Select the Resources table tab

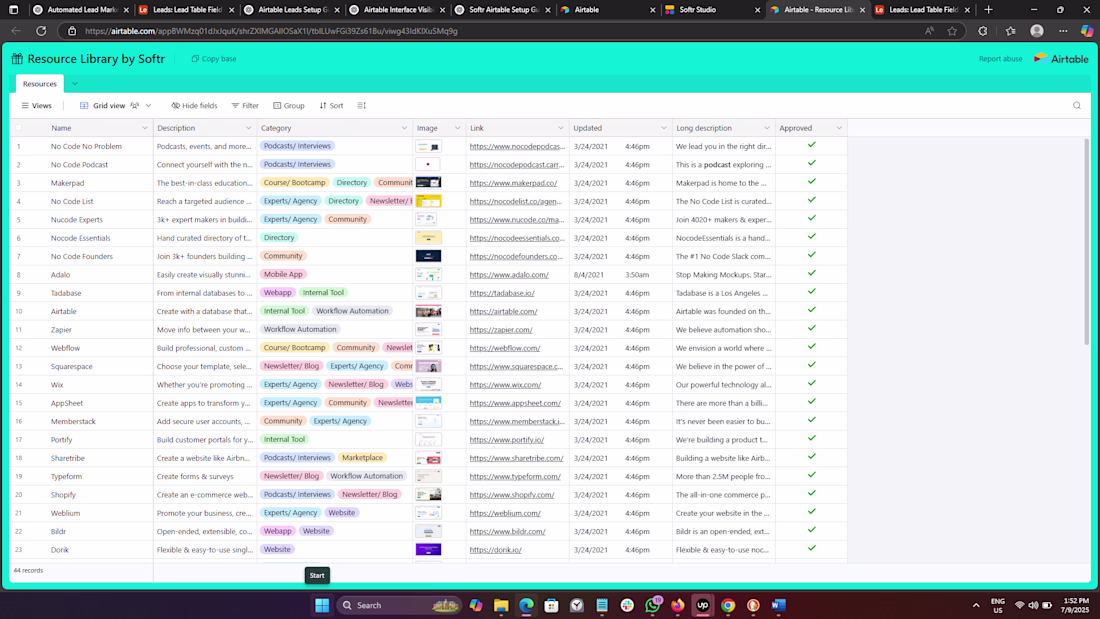pyautogui.click(x=39, y=84)
